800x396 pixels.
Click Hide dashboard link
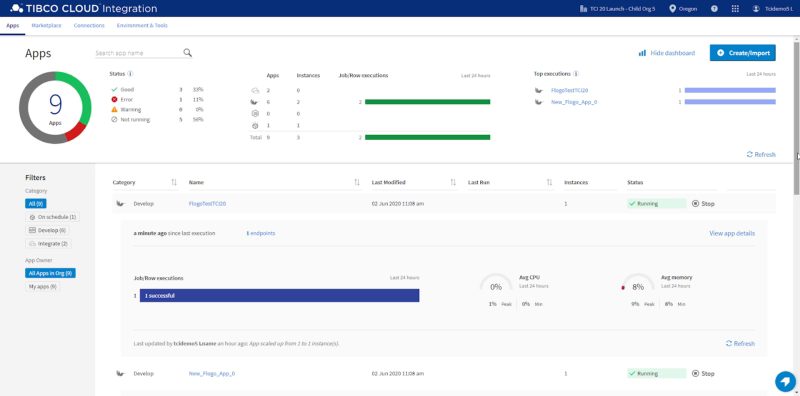[672, 53]
